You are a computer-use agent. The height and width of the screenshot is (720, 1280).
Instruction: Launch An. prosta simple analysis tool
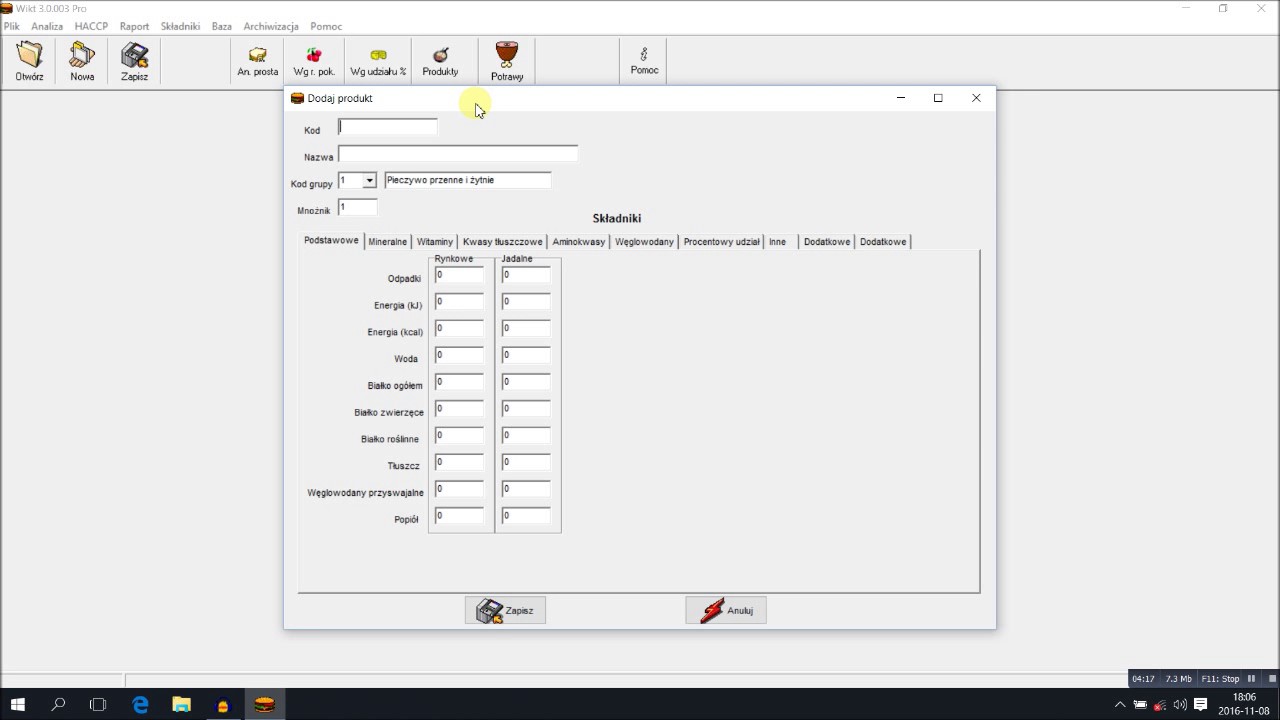point(258,61)
